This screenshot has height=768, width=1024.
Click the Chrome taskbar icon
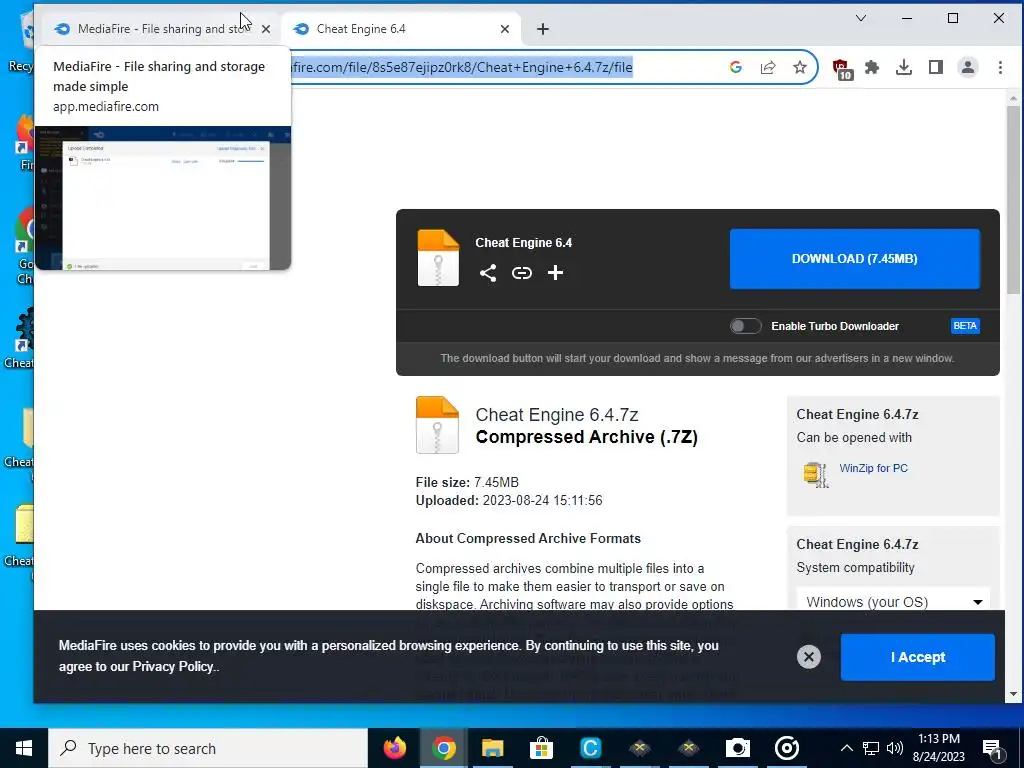[x=443, y=748]
